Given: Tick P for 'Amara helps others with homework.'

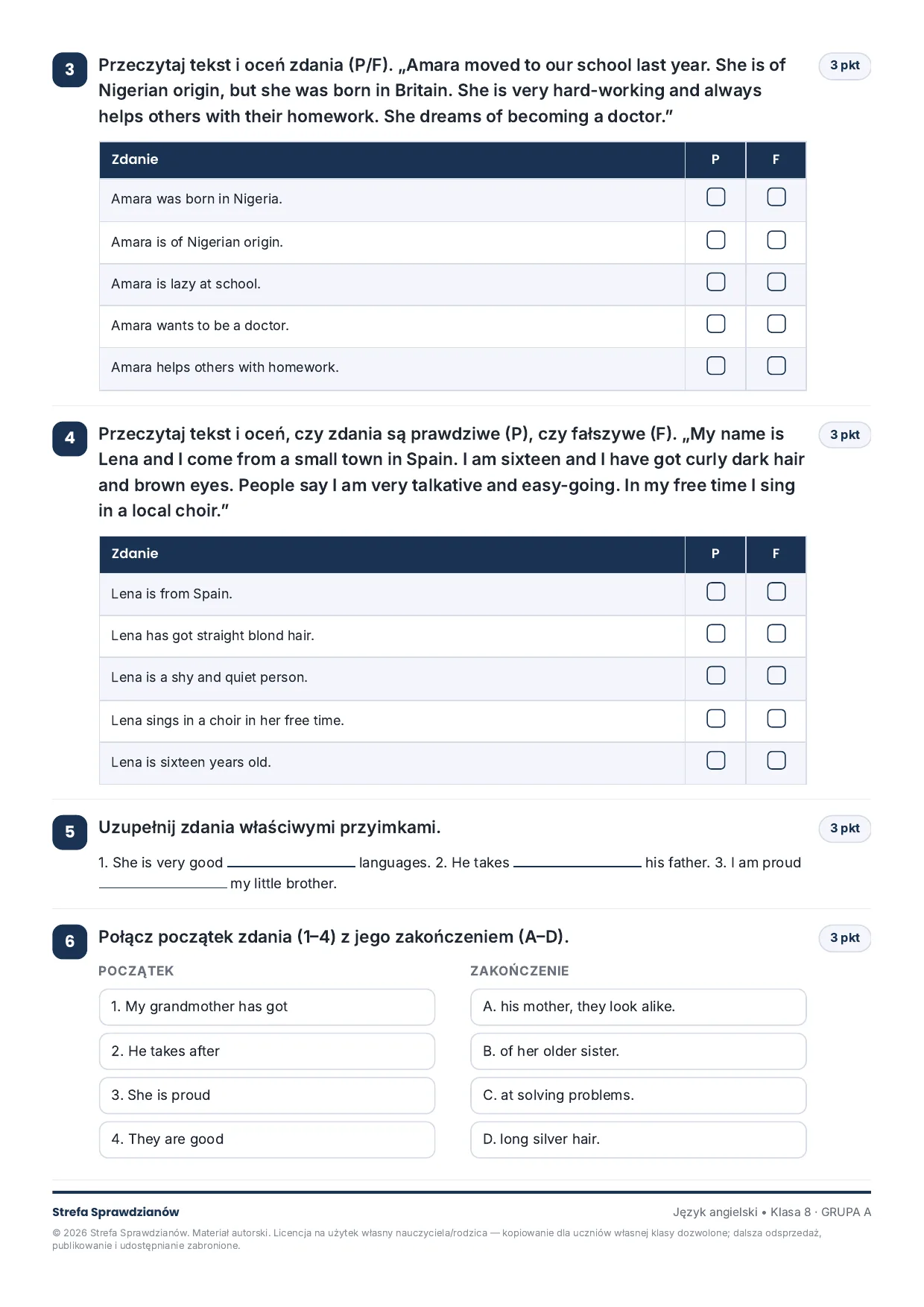Looking at the screenshot, I should click(715, 365).
